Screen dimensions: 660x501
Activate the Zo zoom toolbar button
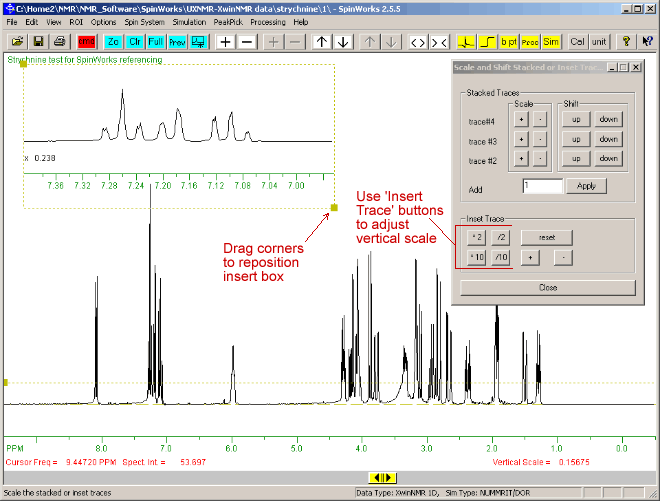tap(113, 42)
